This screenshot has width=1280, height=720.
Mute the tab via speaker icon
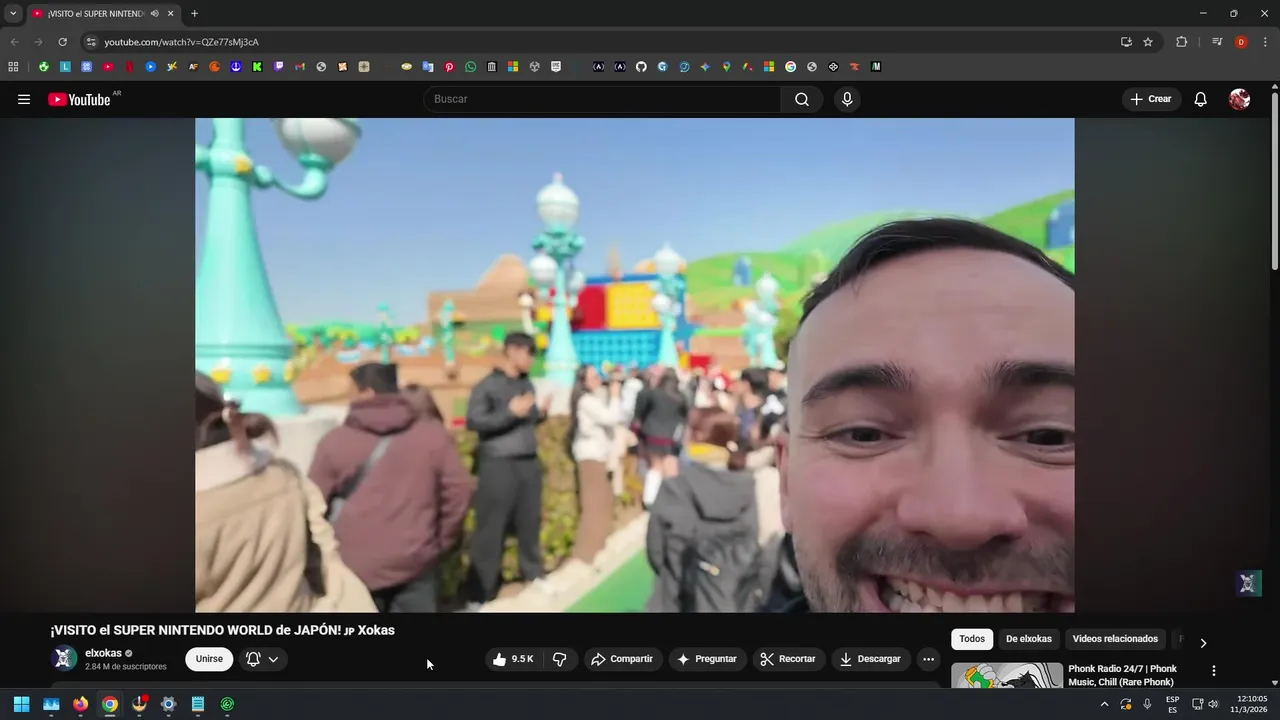pyautogui.click(x=154, y=14)
